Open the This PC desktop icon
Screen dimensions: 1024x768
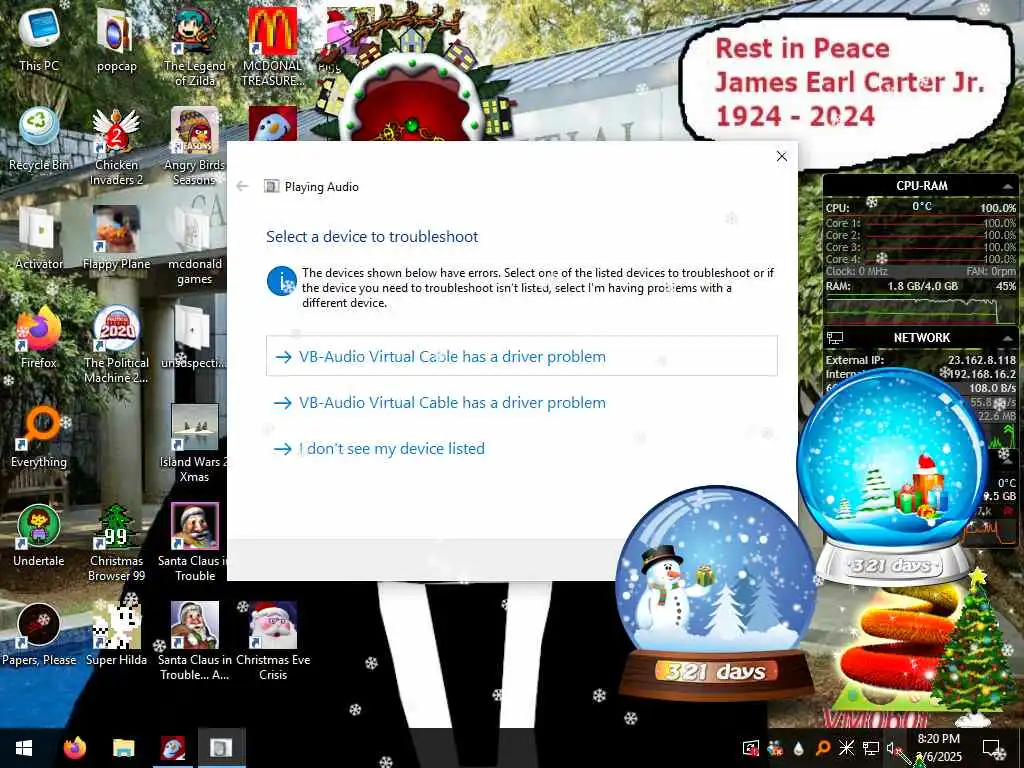[39, 39]
